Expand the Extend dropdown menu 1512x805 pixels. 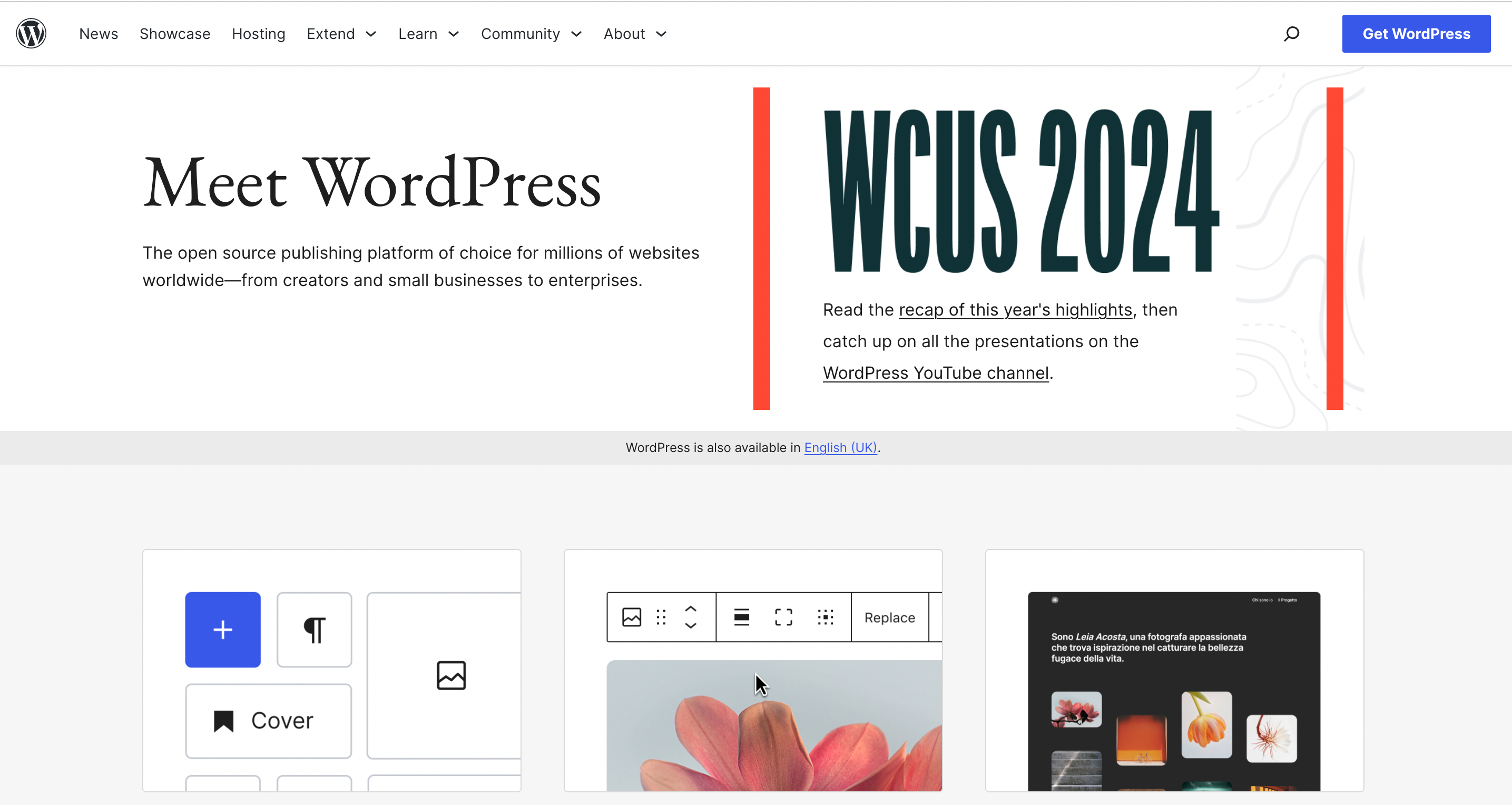341,34
